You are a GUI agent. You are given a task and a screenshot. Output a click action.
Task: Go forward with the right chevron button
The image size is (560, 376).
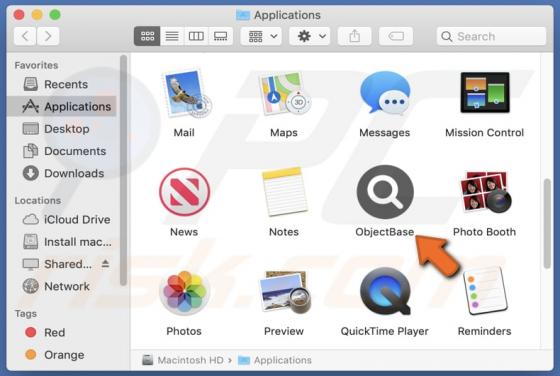click(48, 36)
